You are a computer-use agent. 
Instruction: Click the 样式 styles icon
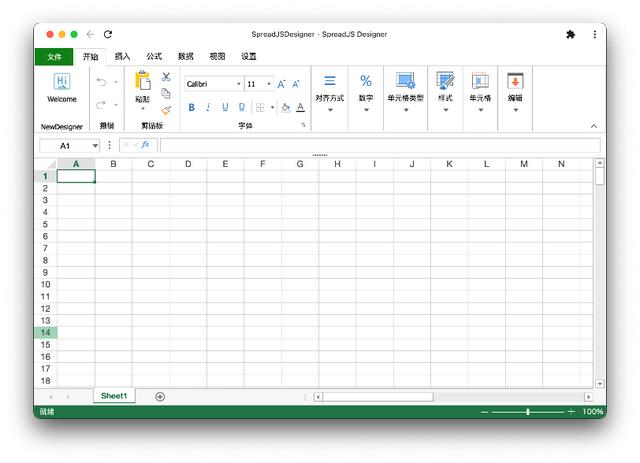click(x=445, y=81)
